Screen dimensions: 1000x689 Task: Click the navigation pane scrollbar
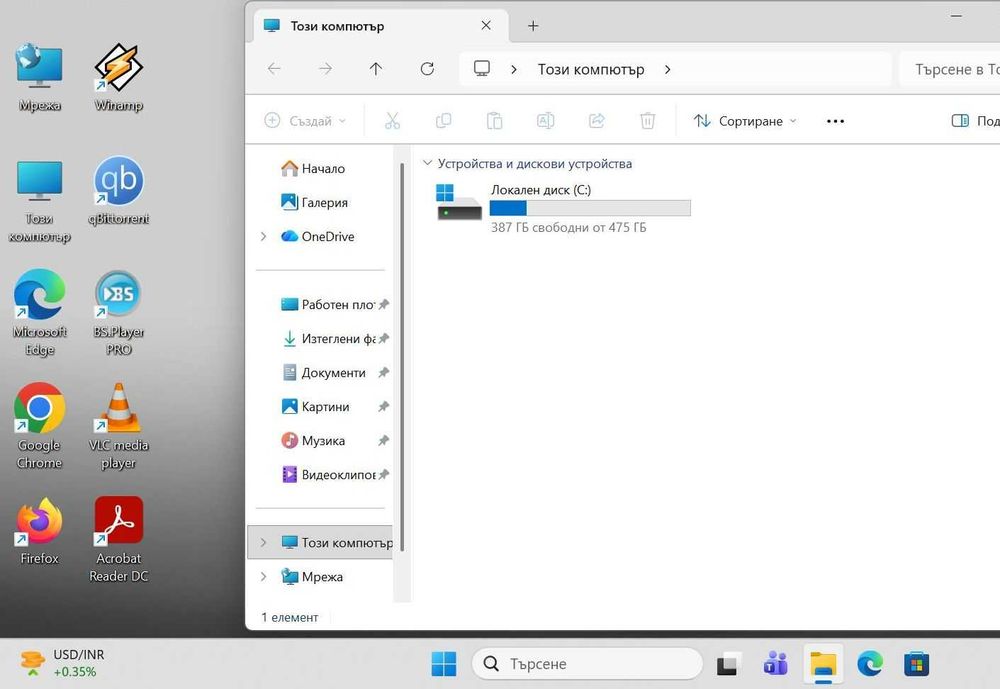click(x=402, y=357)
